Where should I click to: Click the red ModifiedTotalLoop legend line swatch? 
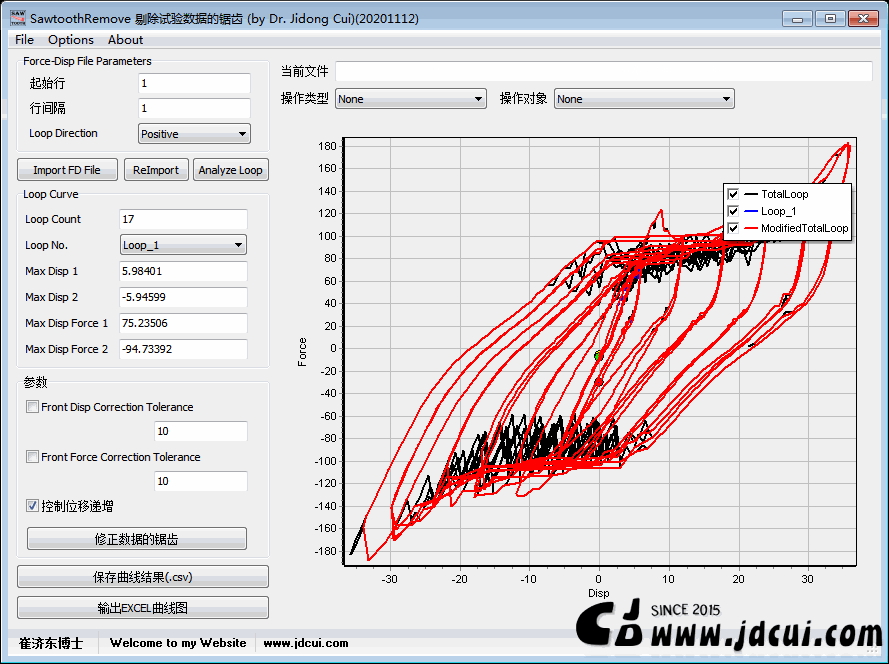click(751, 229)
